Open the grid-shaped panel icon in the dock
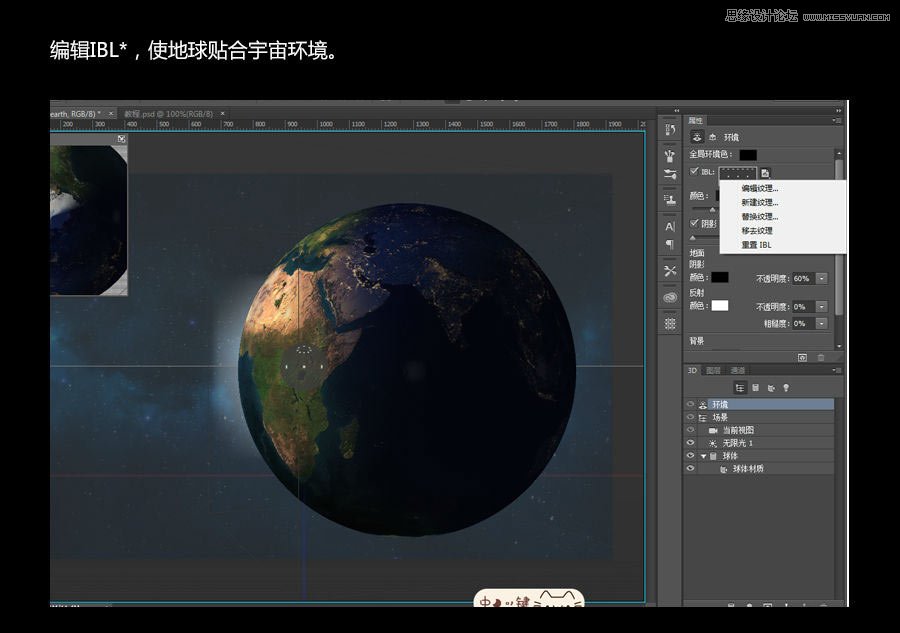Viewport: 900px width, 633px height. coord(670,324)
